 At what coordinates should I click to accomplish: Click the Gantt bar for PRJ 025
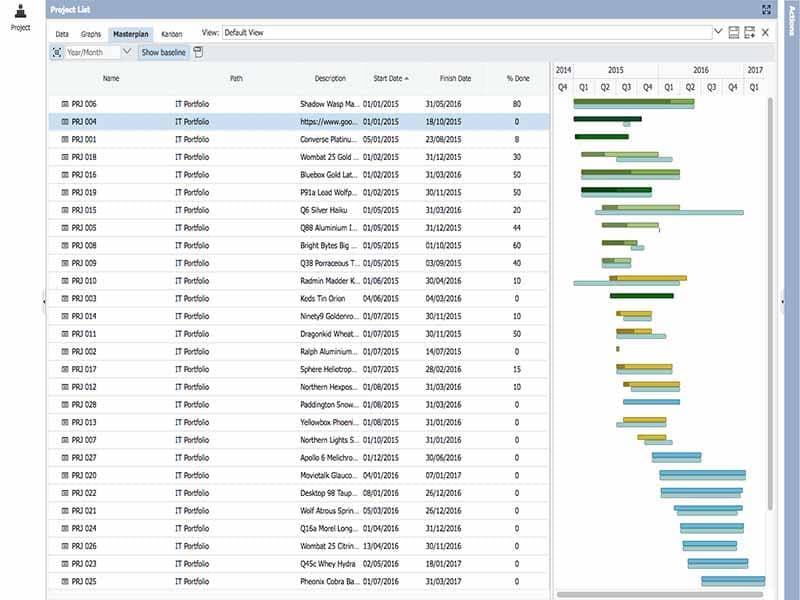tap(732, 580)
